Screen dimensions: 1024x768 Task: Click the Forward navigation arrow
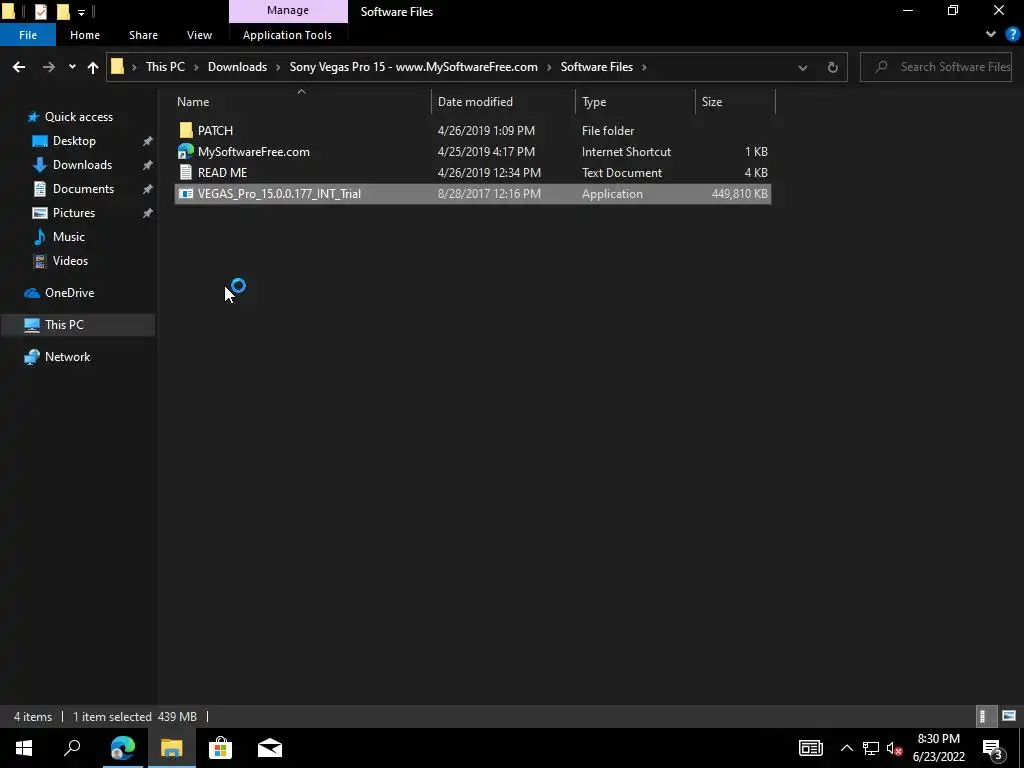[x=48, y=67]
